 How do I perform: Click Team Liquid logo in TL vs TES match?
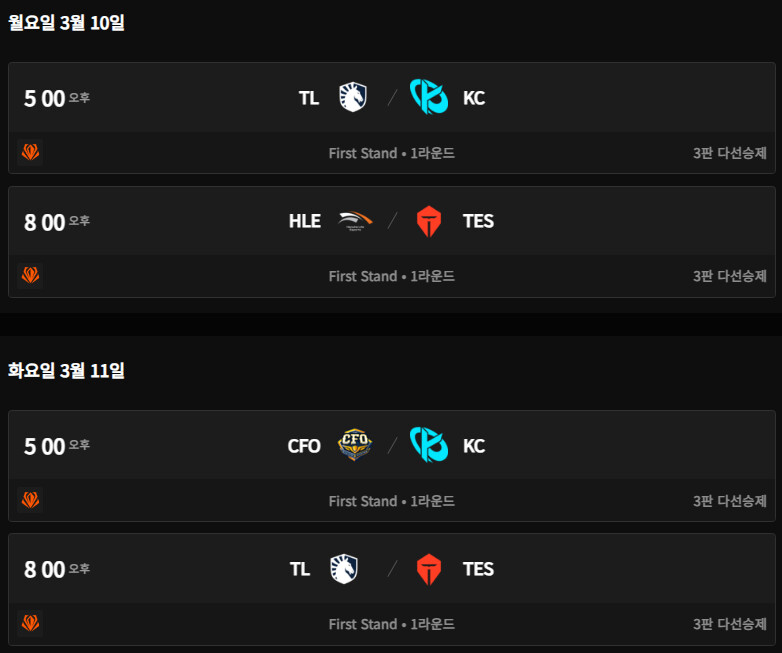344,569
